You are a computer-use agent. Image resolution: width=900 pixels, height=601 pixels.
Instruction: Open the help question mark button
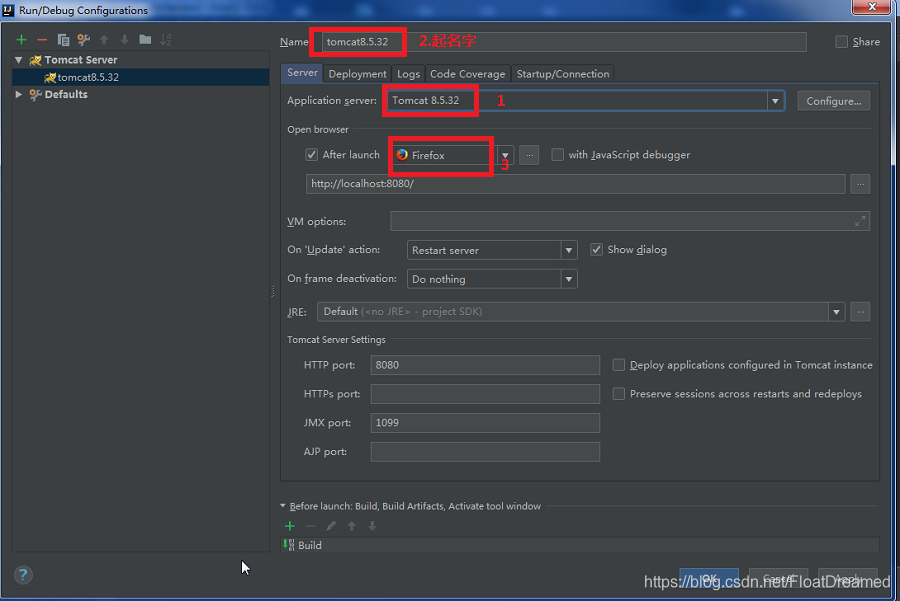point(23,575)
